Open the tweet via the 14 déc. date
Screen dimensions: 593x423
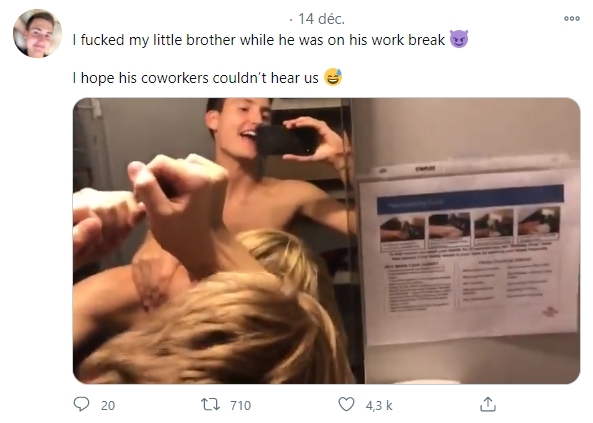(321, 19)
